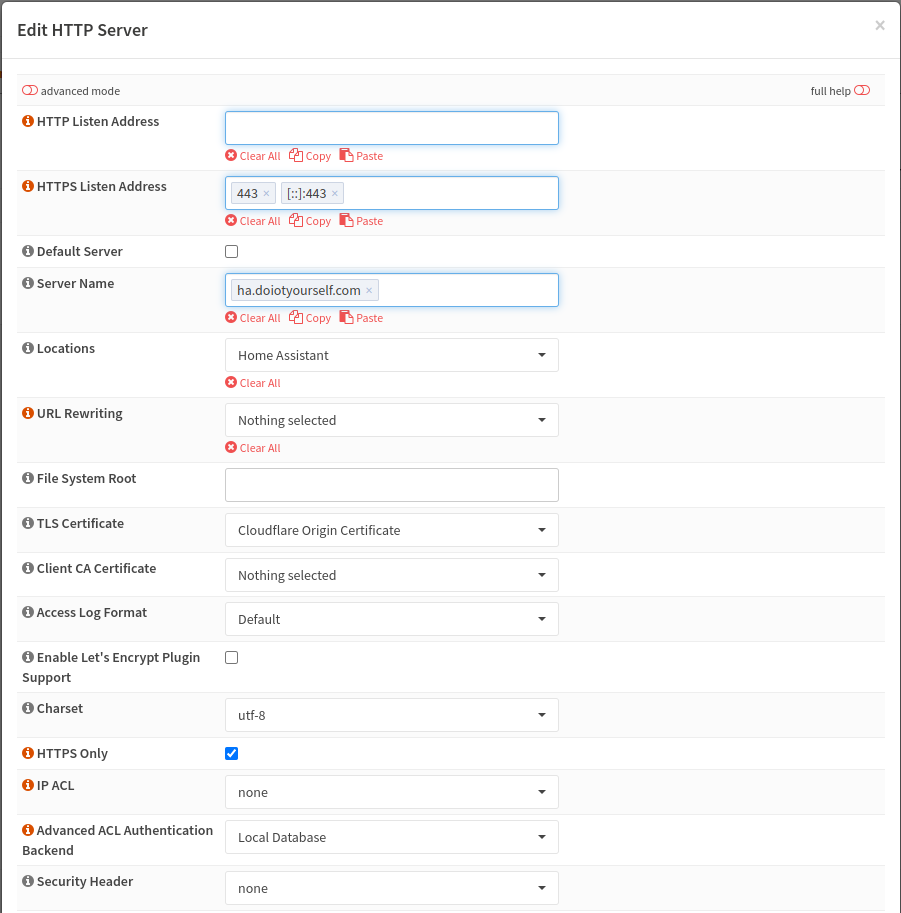Image resolution: width=901 pixels, height=913 pixels.
Task: Enable Let's Encrypt Plugin Support
Action: (x=231, y=657)
